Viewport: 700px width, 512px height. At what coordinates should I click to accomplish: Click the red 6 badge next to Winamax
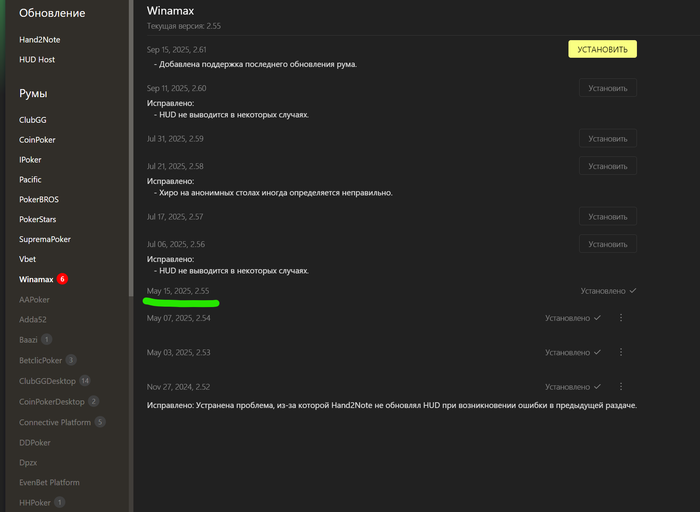tap(62, 279)
